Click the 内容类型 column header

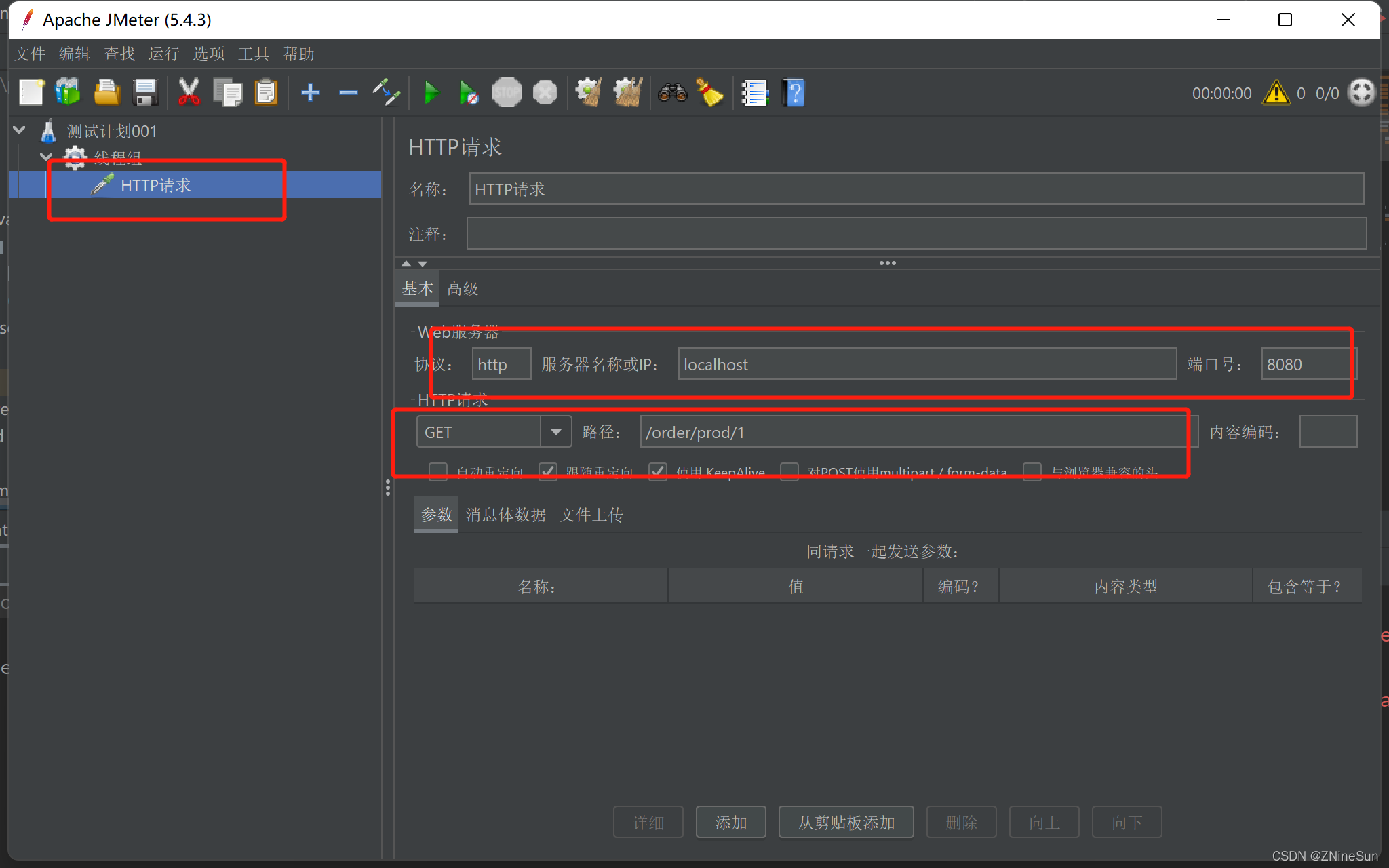click(x=1125, y=586)
